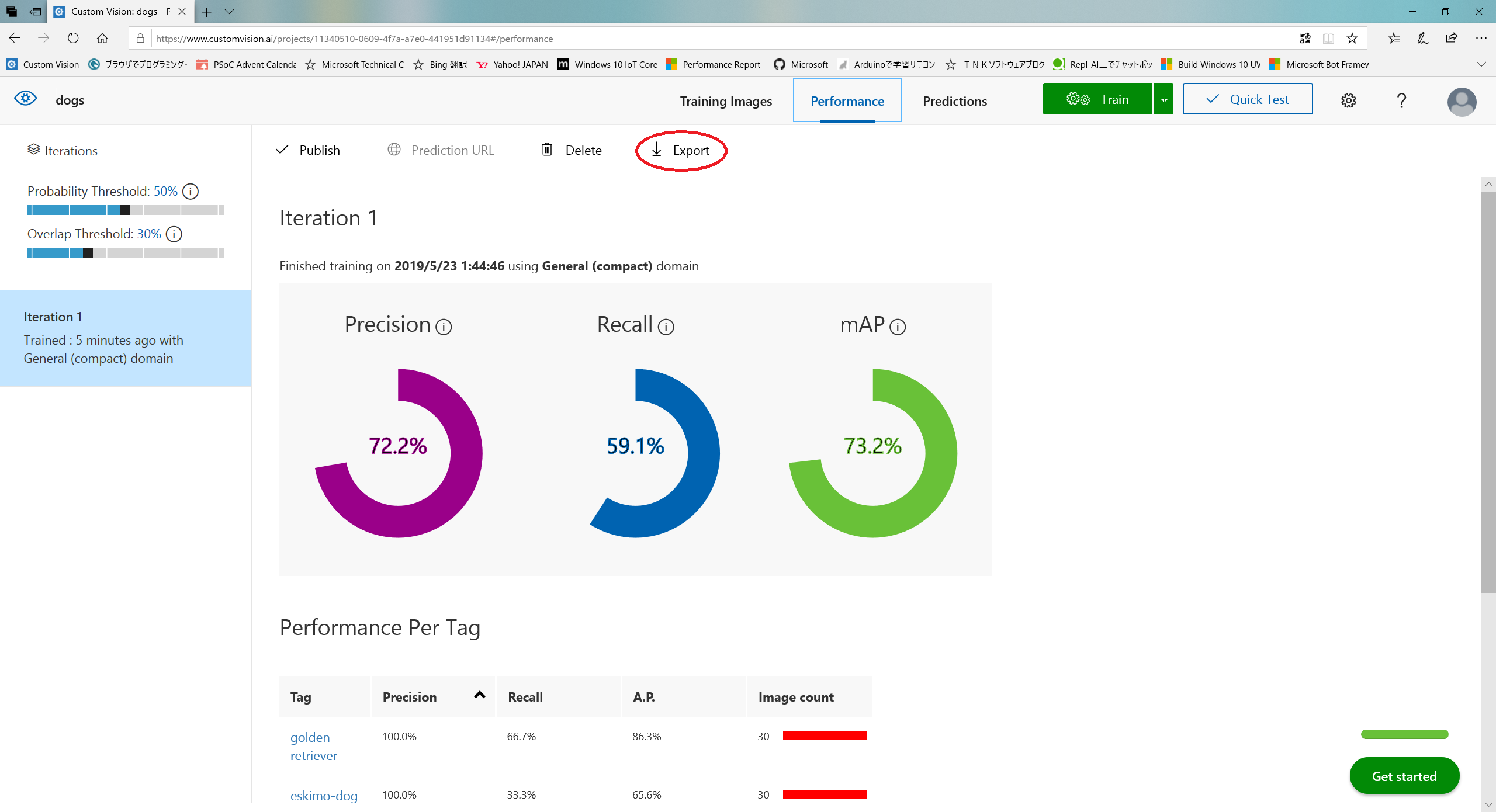Open Custom Vision bookmark in favorites bar
The height and width of the screenshot is (812, 1496).
tap(43, 64)
